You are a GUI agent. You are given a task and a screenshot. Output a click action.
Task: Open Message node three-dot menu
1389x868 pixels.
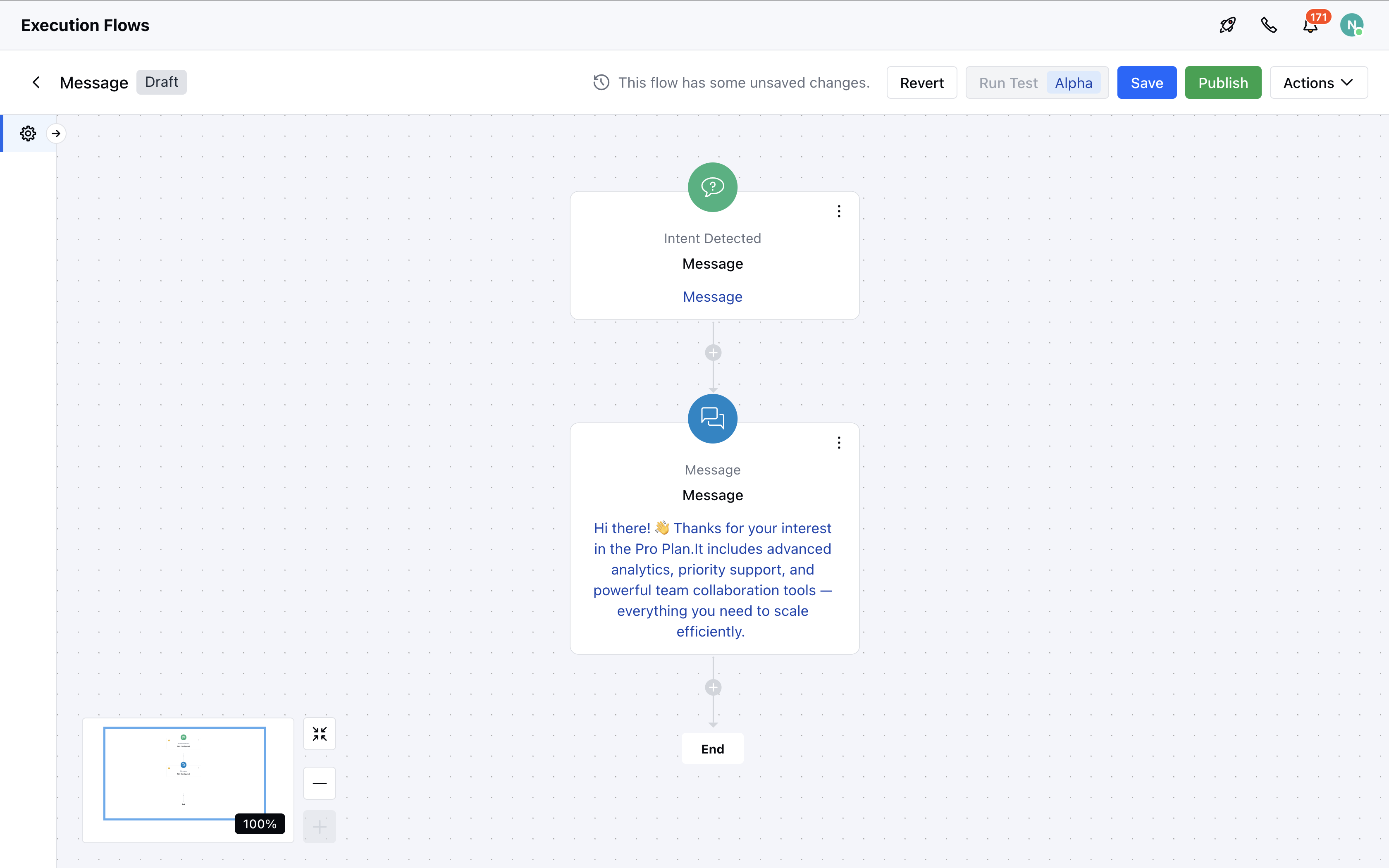[x=838, y=443]
